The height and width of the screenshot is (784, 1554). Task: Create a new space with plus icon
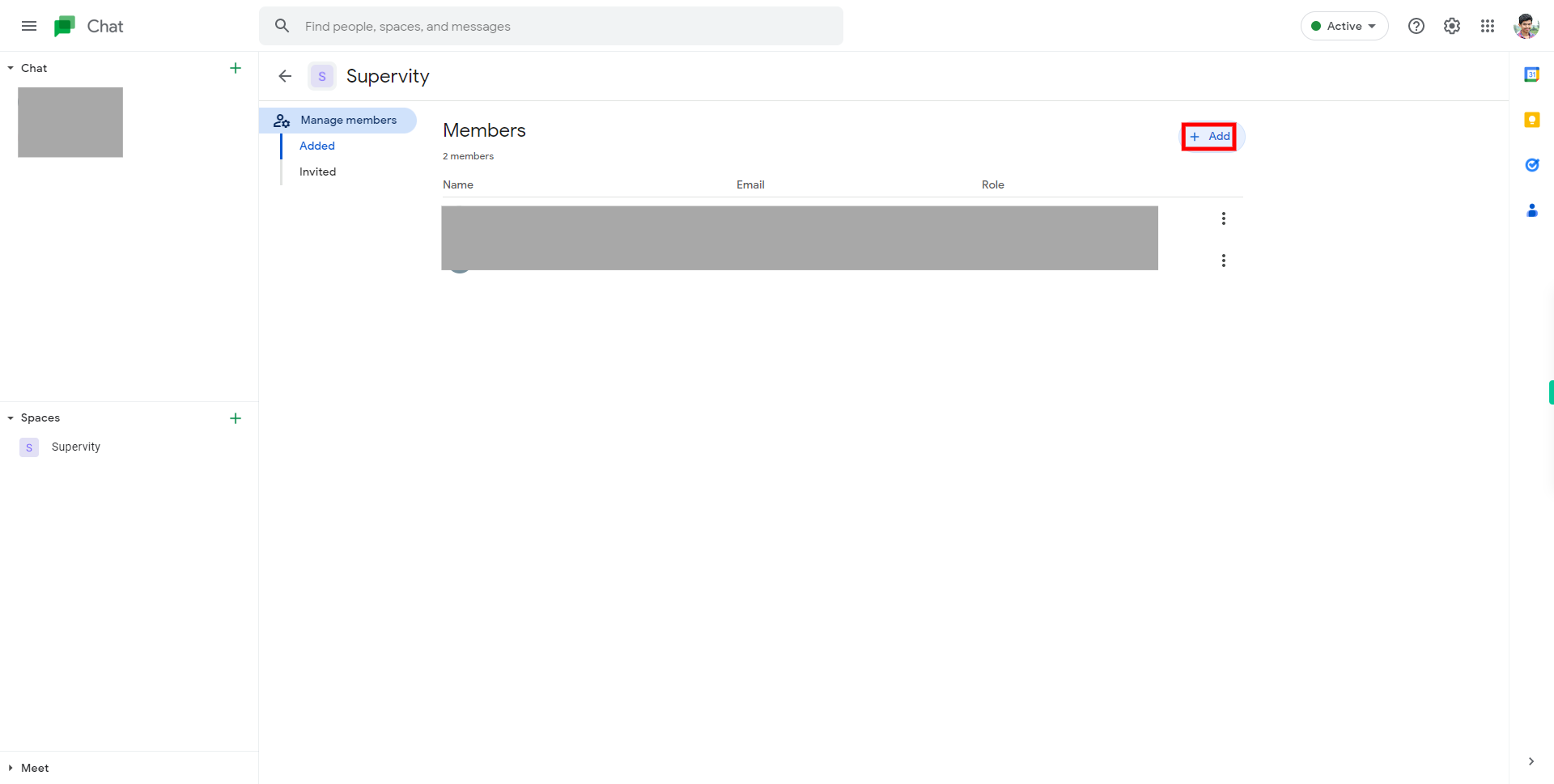pos(236,418)
